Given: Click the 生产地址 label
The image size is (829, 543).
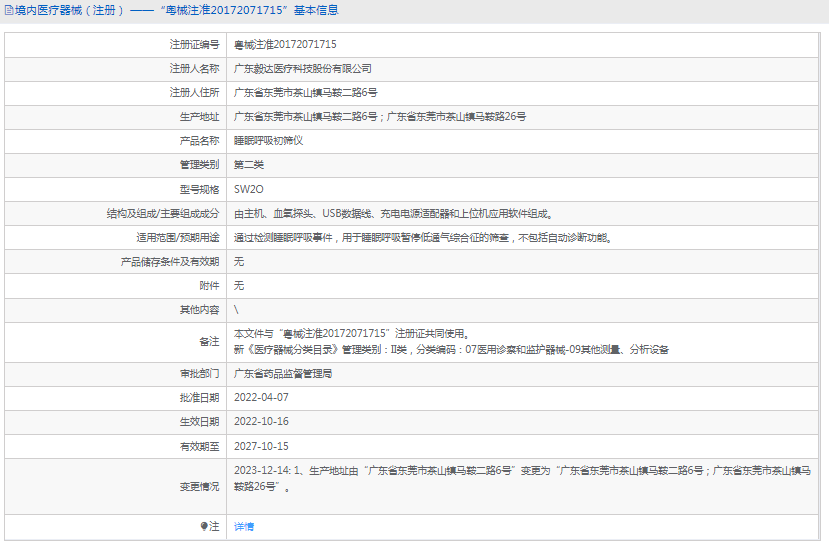Looking at the screenshot, I should pyautogui.click(x=199, y=117).
